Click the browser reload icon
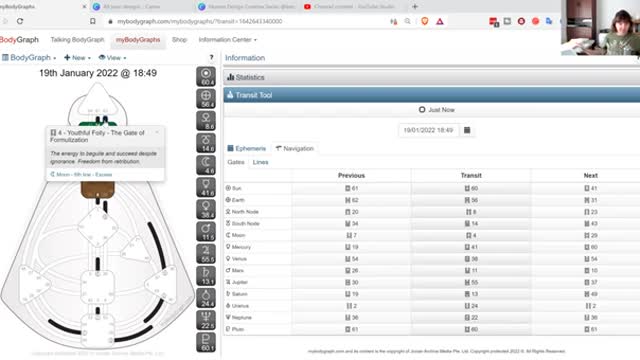Image resolution: width=640 pixels, height=360 pixels. click(x=20, y=21)
